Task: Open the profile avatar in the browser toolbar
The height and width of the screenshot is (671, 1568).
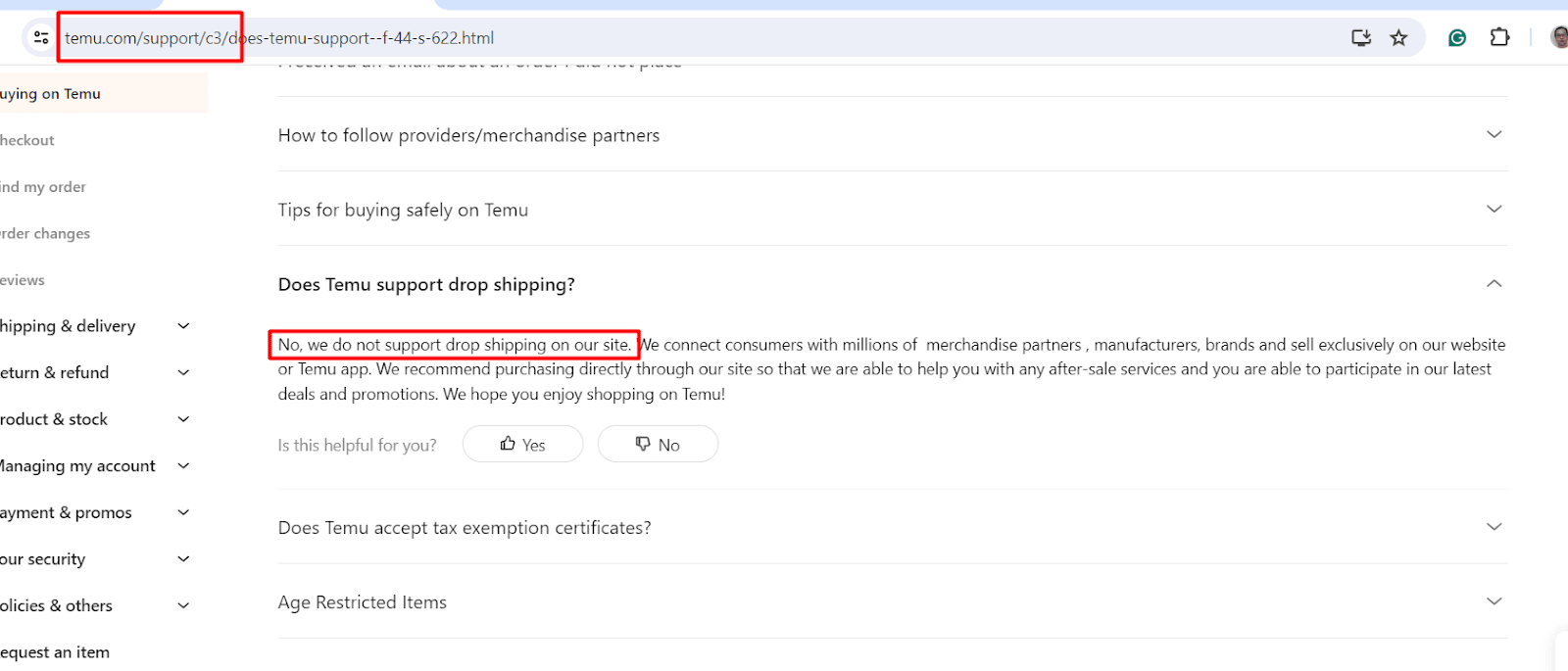Action: pyautogui.click(x=1559, y=38)
